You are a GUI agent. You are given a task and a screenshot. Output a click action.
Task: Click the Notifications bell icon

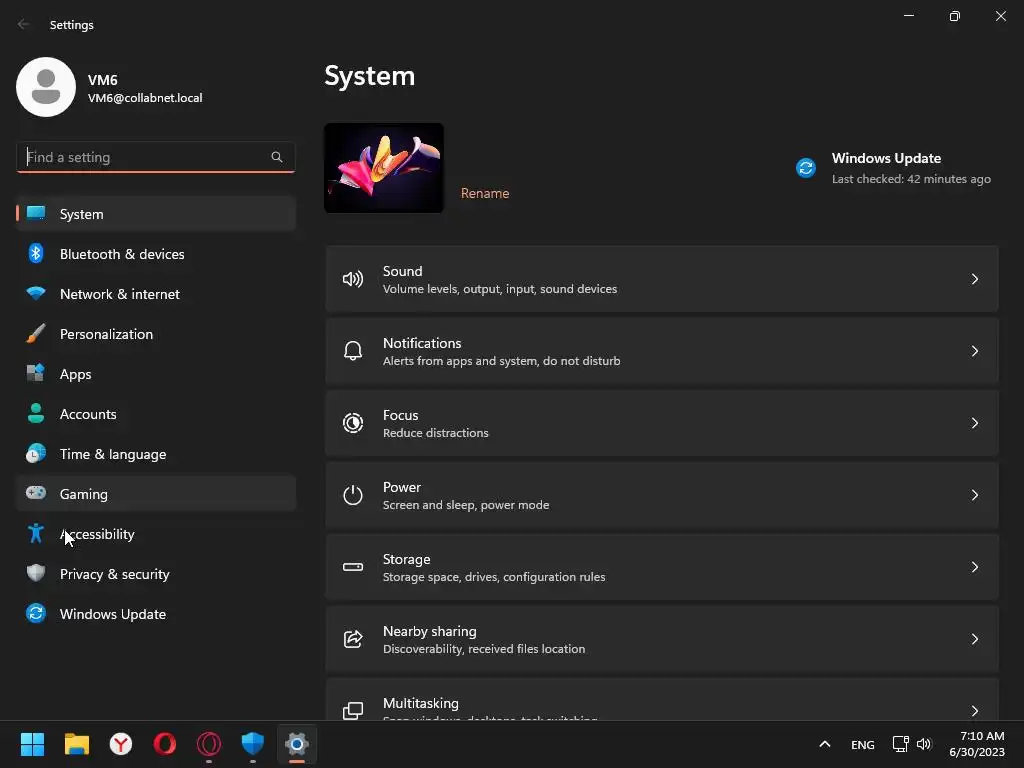pos(353,351)
